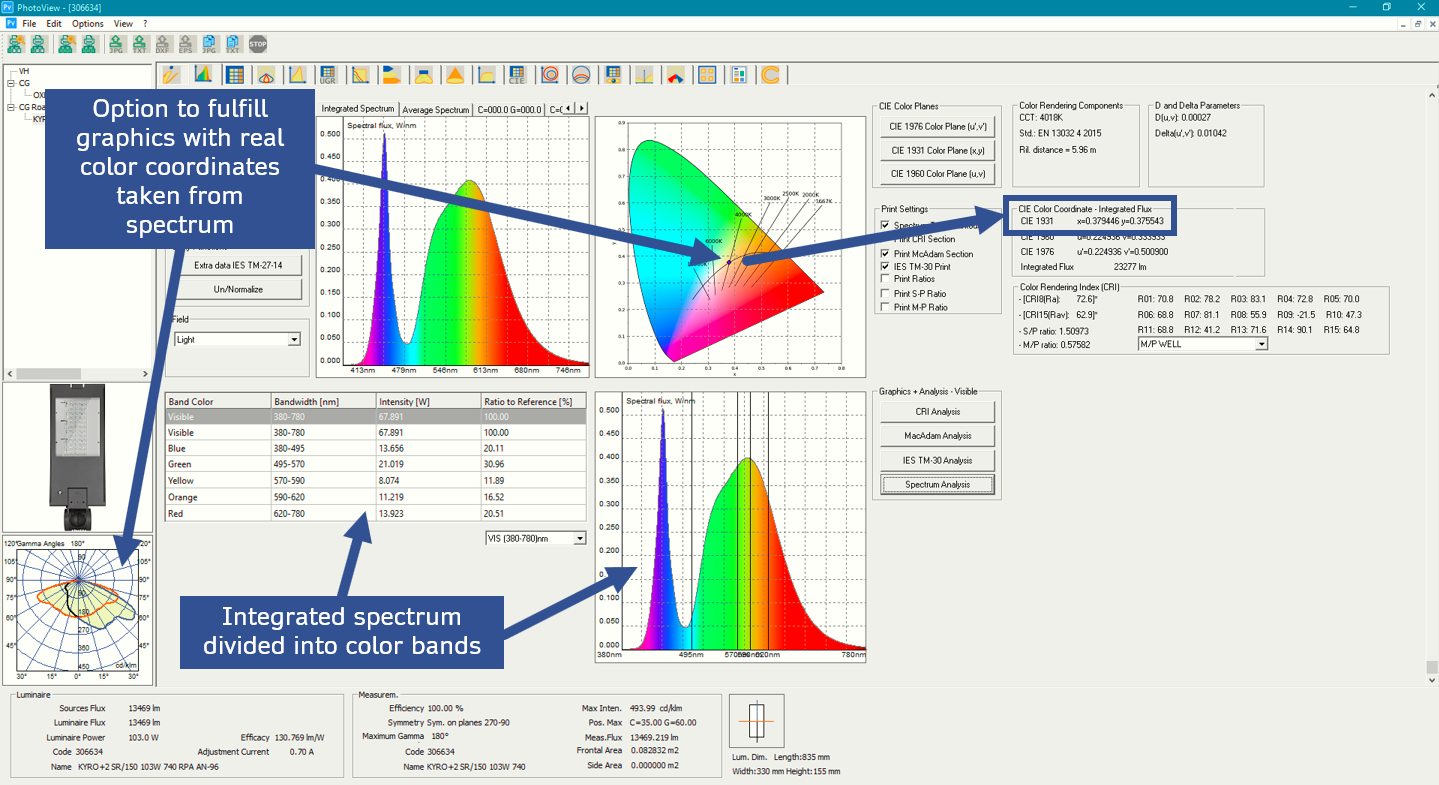The height and width of the screenshot is (785, 1439).
Task: Switch to the Average Spectrum tab
Action: 435,110
